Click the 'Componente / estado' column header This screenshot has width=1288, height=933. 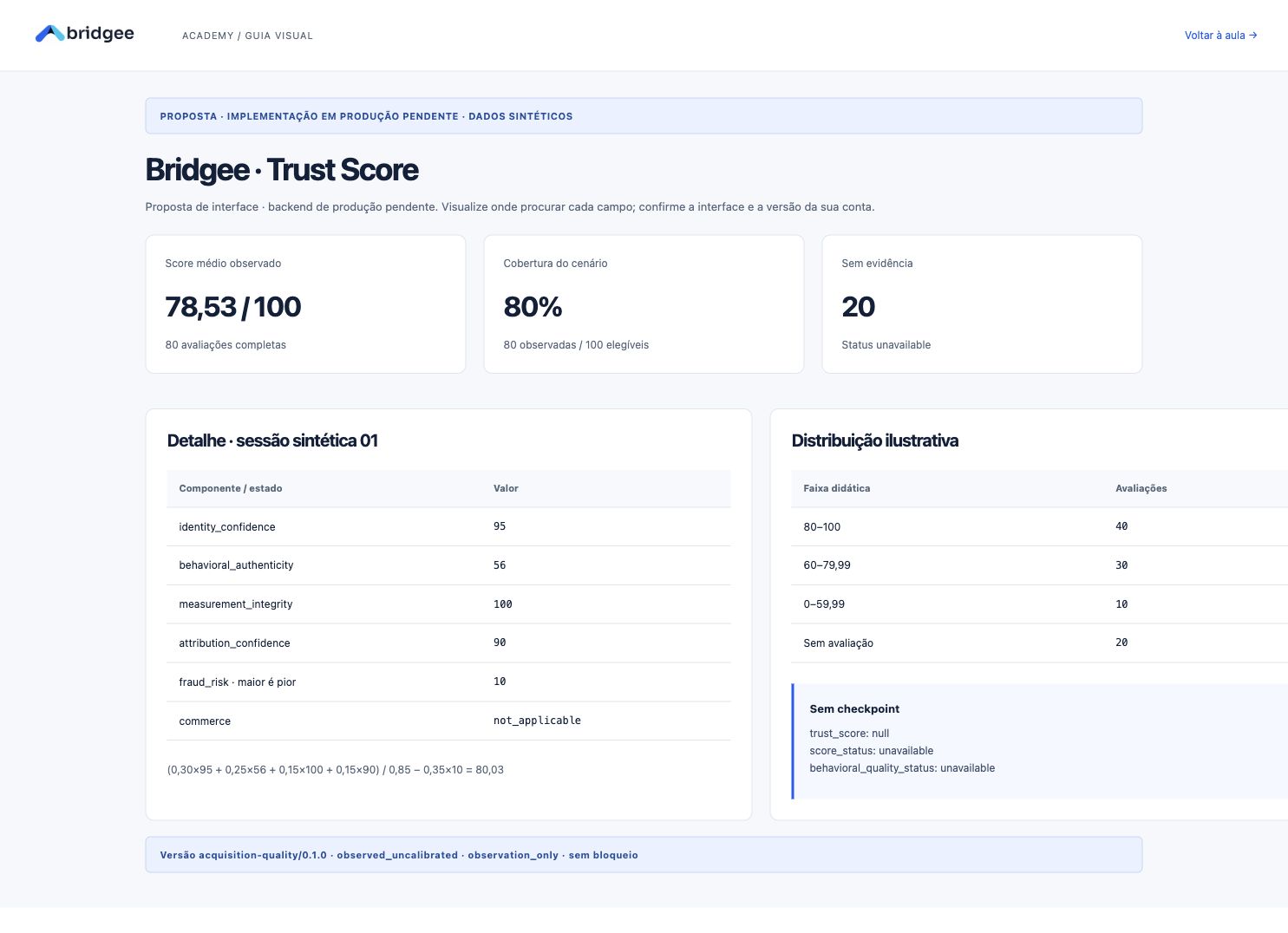231,488
